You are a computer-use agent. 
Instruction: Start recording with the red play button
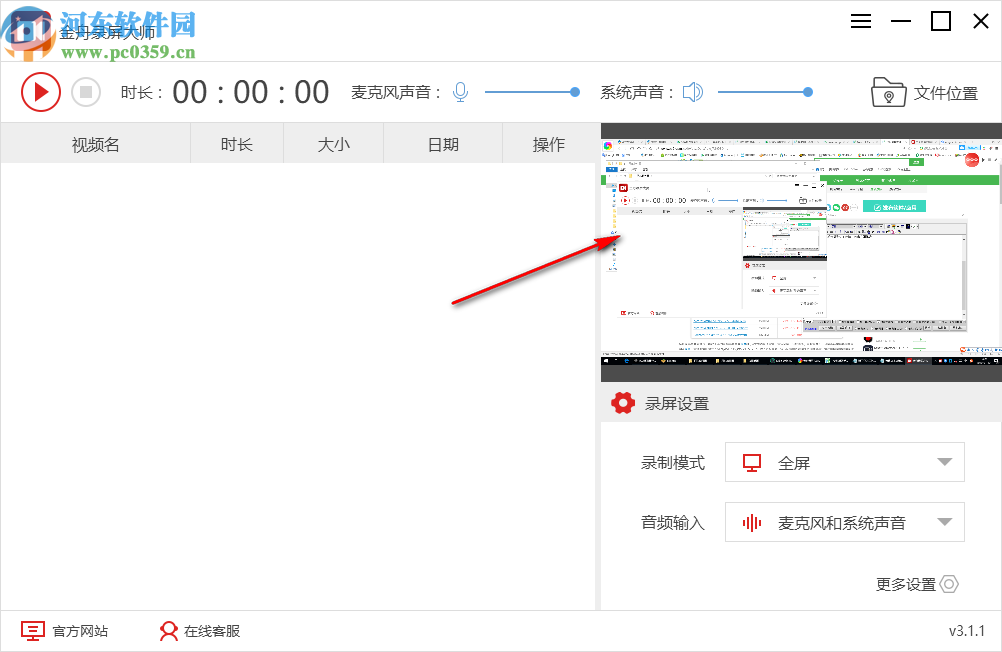tap(41, 91)
